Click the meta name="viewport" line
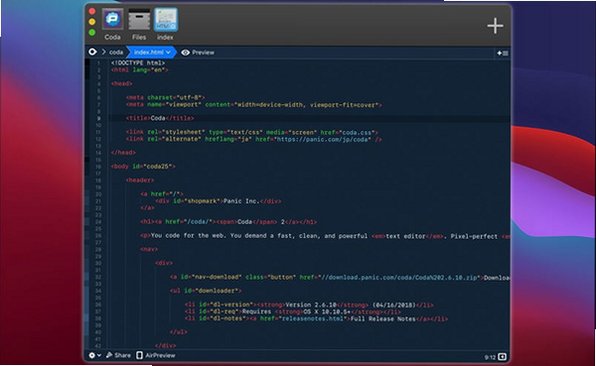The height and width of the screenshot is (366, 596). [254, 105]
